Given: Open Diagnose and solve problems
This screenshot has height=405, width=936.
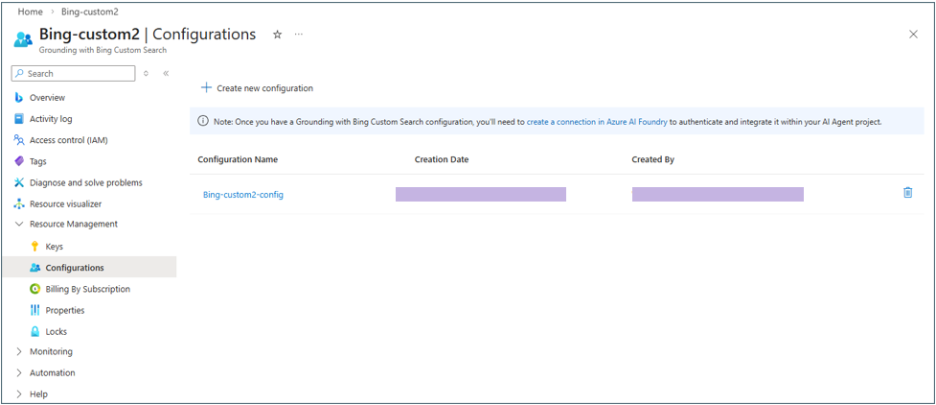Looking at the screenshot, I should pyautogui.click(x=88, y=183).
